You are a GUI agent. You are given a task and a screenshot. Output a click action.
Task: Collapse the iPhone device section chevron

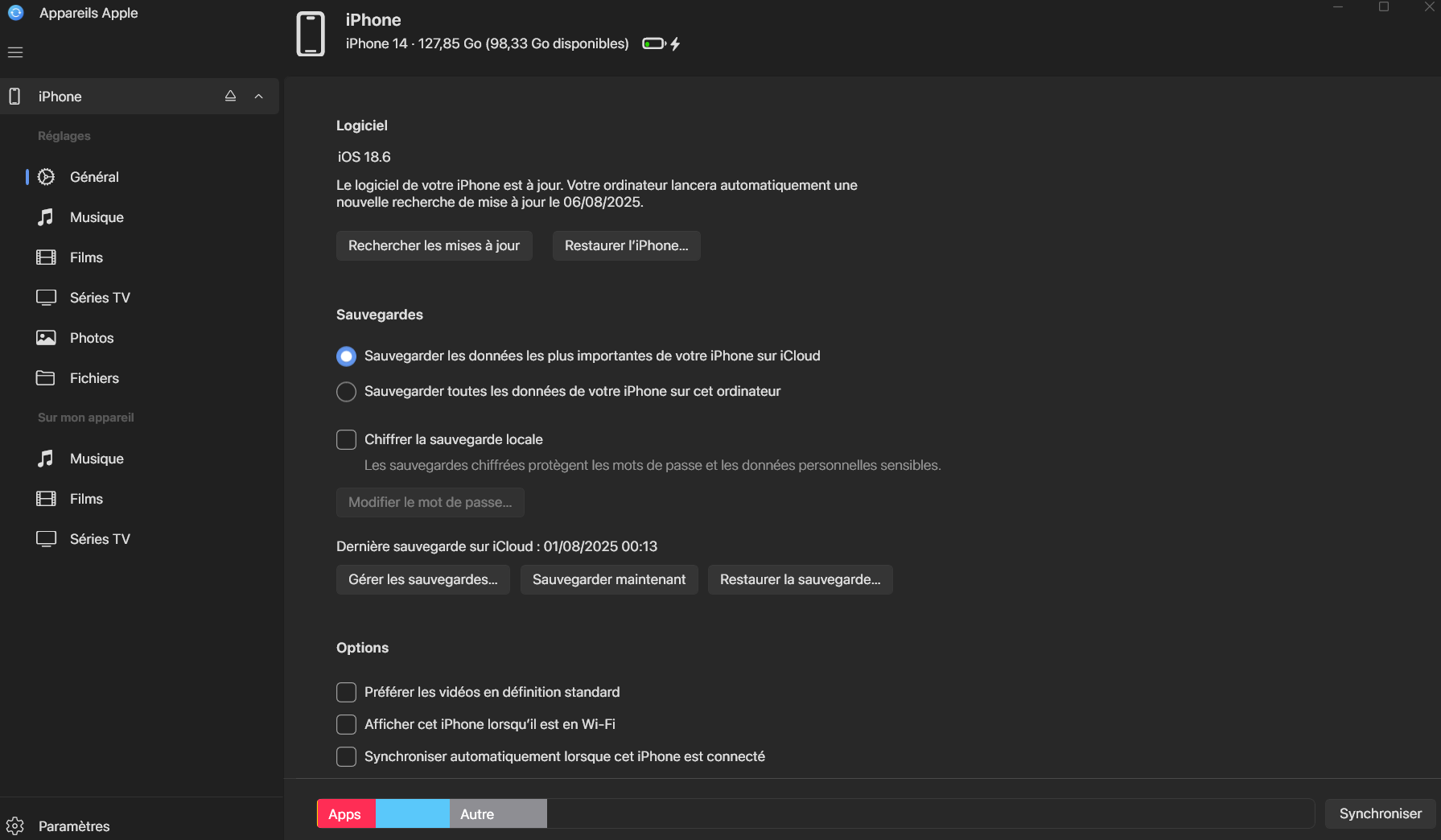click(259, 97)
